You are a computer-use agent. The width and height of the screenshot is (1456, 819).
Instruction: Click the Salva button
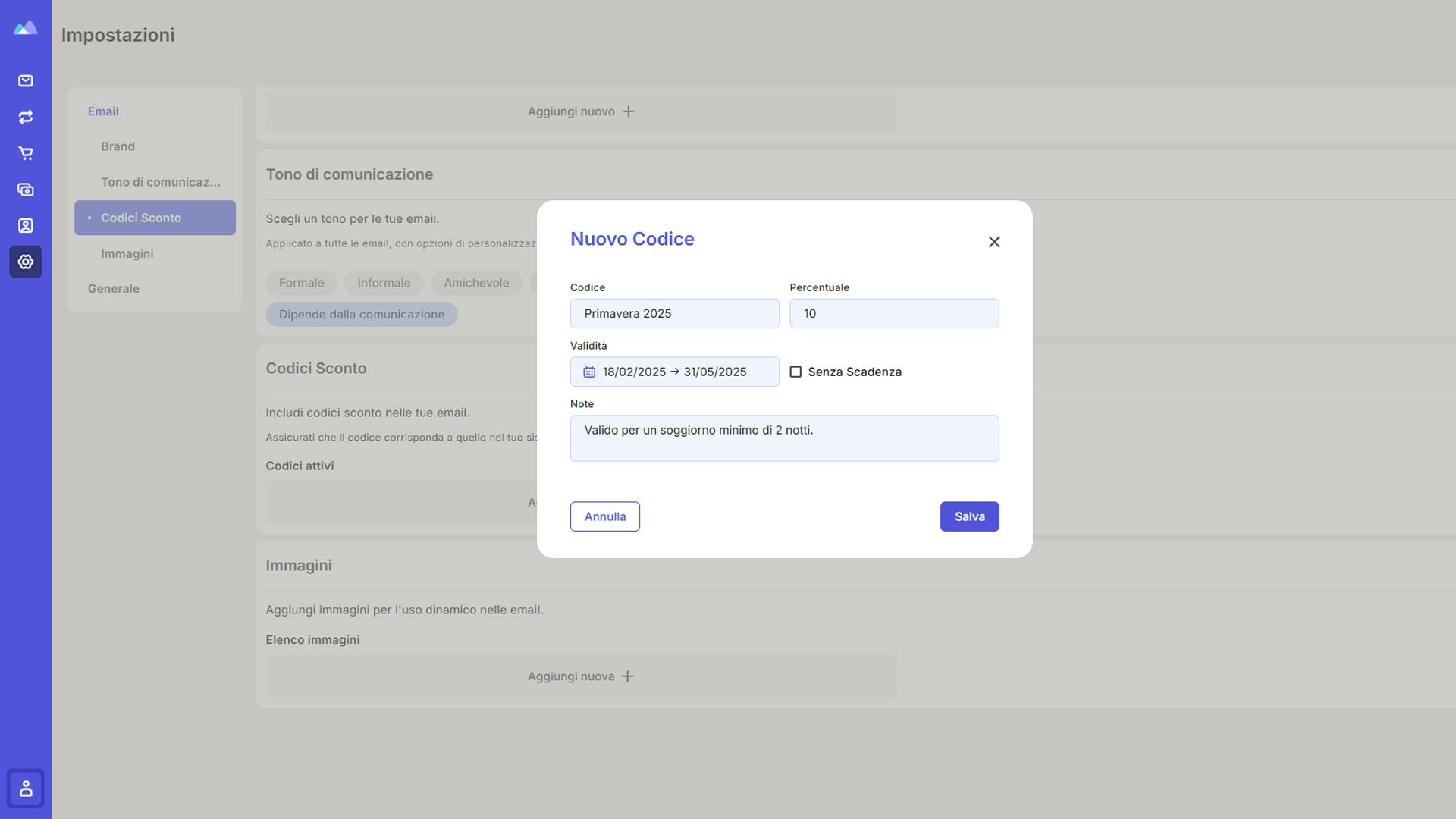[x=969, y=516]
